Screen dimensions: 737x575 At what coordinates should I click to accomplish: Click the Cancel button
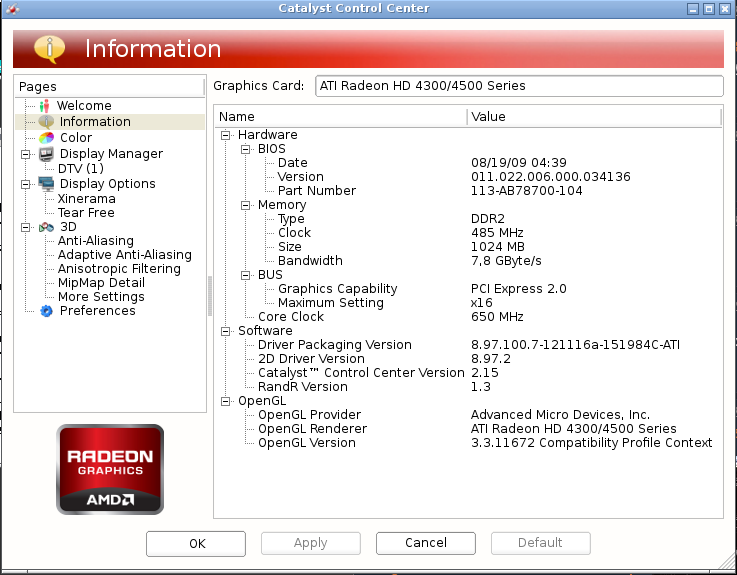(x=426, y=543)
